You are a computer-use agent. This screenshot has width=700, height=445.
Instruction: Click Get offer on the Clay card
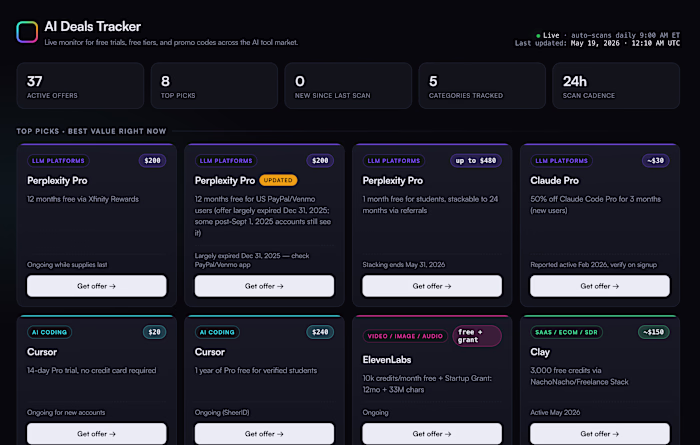tap(600, 433)
